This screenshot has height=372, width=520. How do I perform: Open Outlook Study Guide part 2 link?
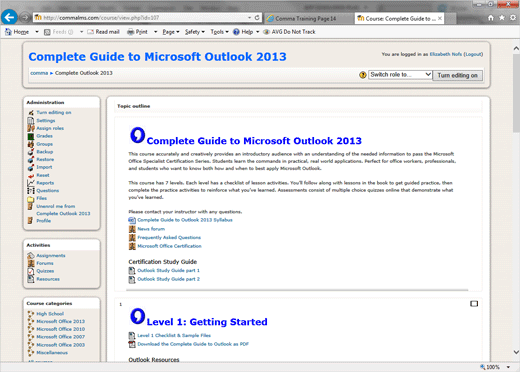[x=168, y=279]
